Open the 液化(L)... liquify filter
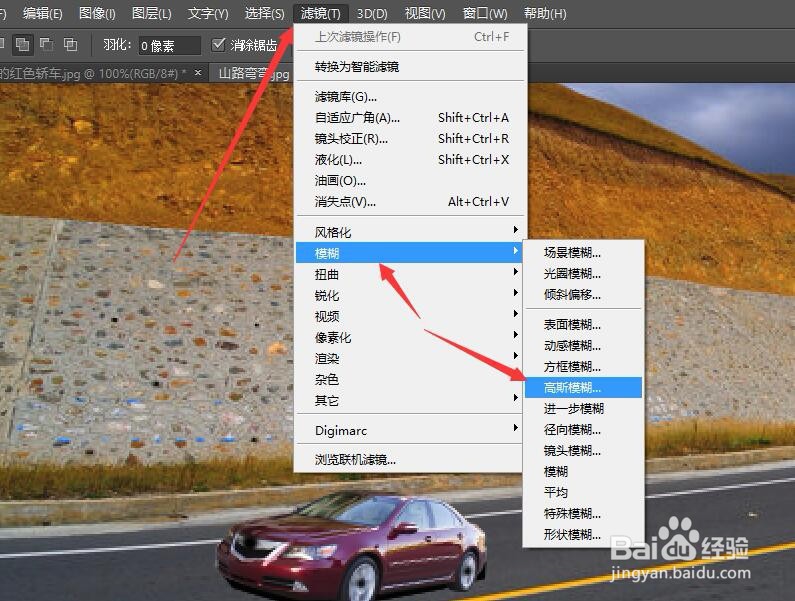This screenshot has width=795, height=601. 410,160
